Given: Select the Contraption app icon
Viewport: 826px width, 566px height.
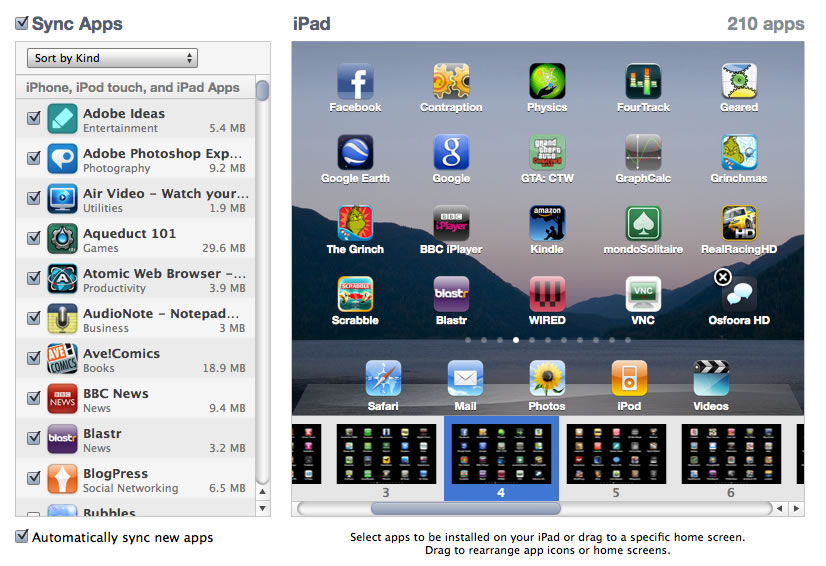Looking at the screenshot, I should 451,81.
